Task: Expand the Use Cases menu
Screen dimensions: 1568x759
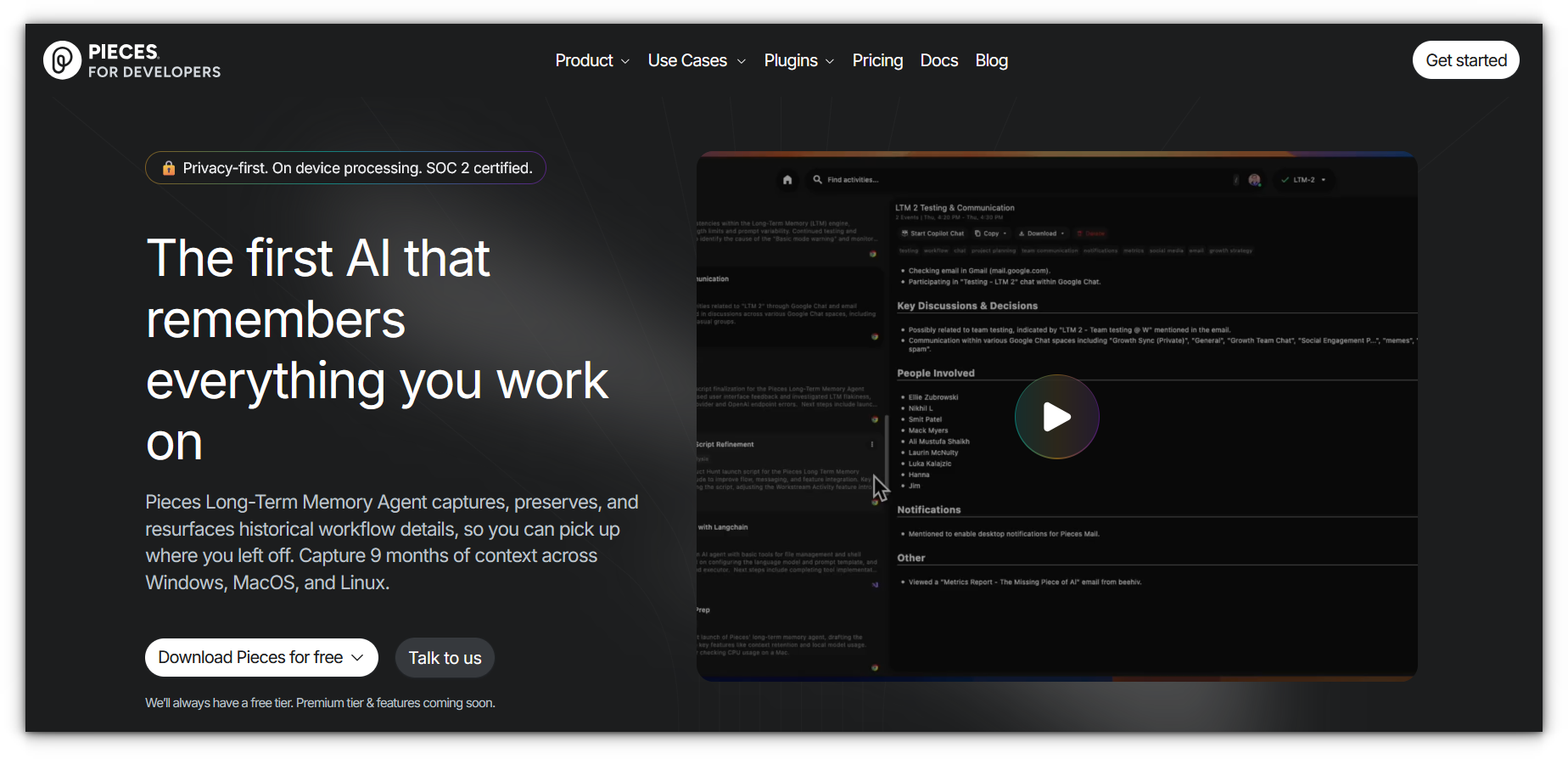Action: [697, 60]
